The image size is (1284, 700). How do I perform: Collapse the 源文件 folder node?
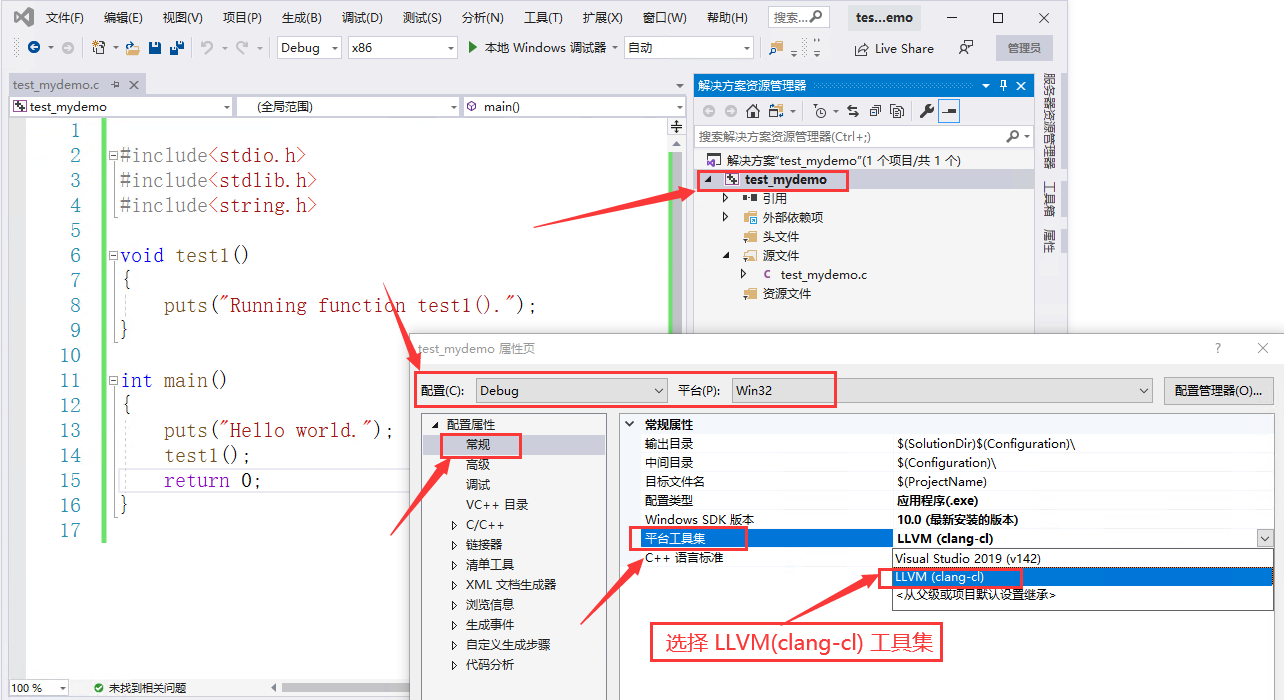pos(727,256)
